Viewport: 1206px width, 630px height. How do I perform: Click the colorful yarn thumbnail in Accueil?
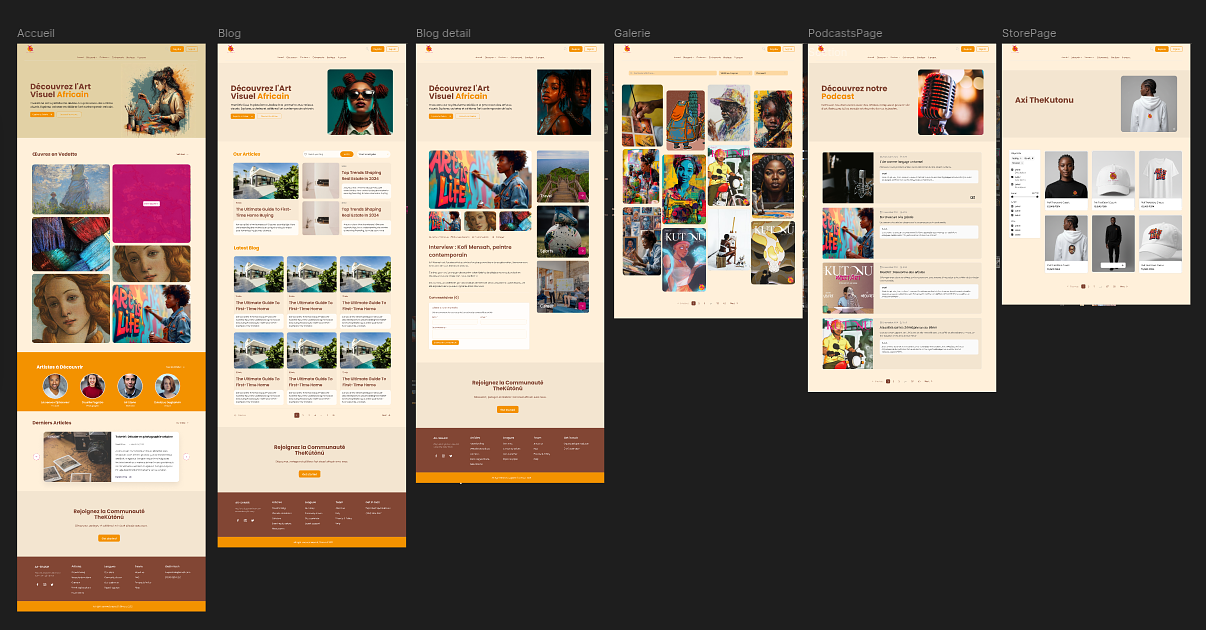coord(71,245)
